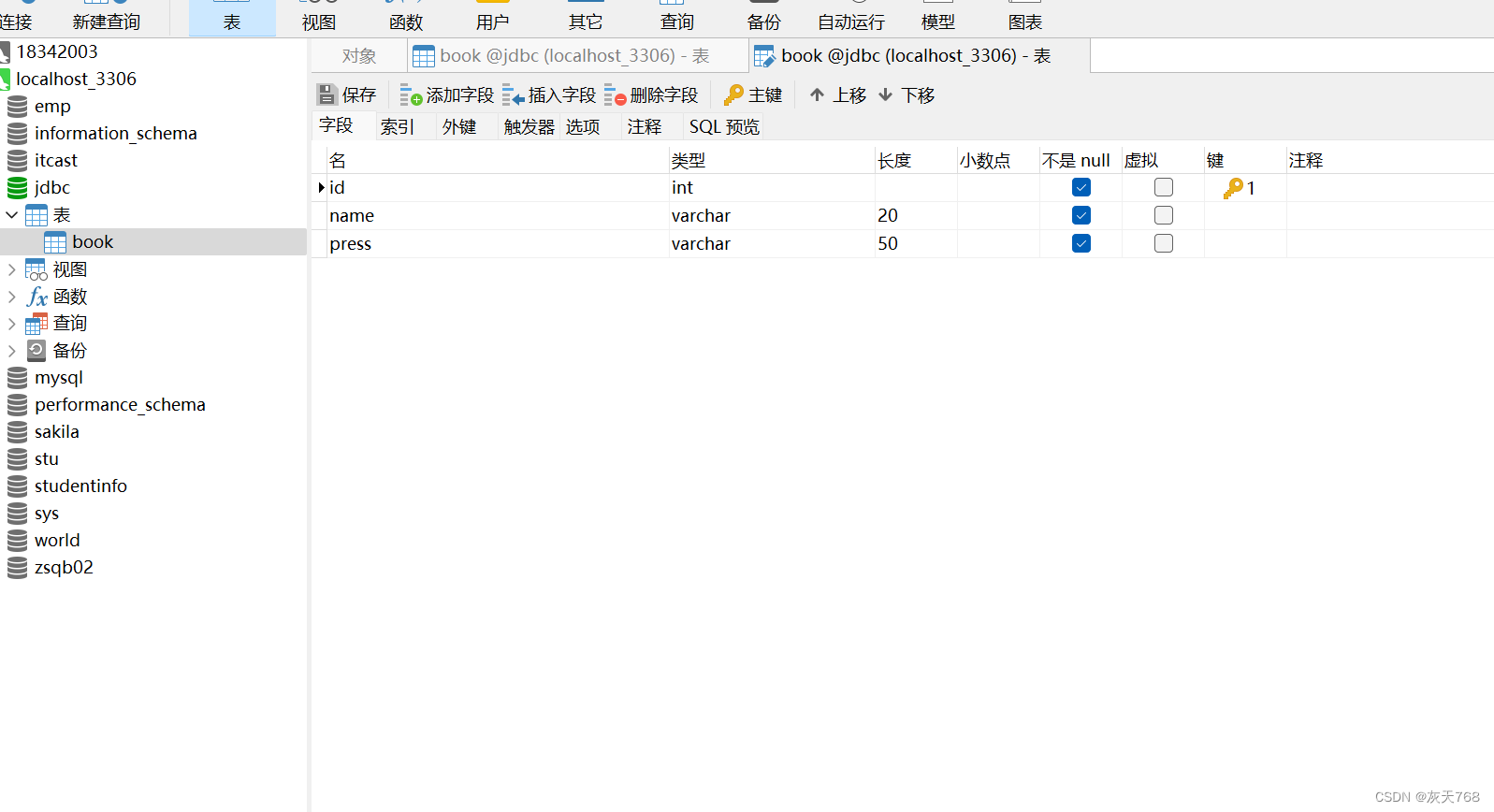
Task: Click the table icon in the first book tab
Action: (424, 56)
